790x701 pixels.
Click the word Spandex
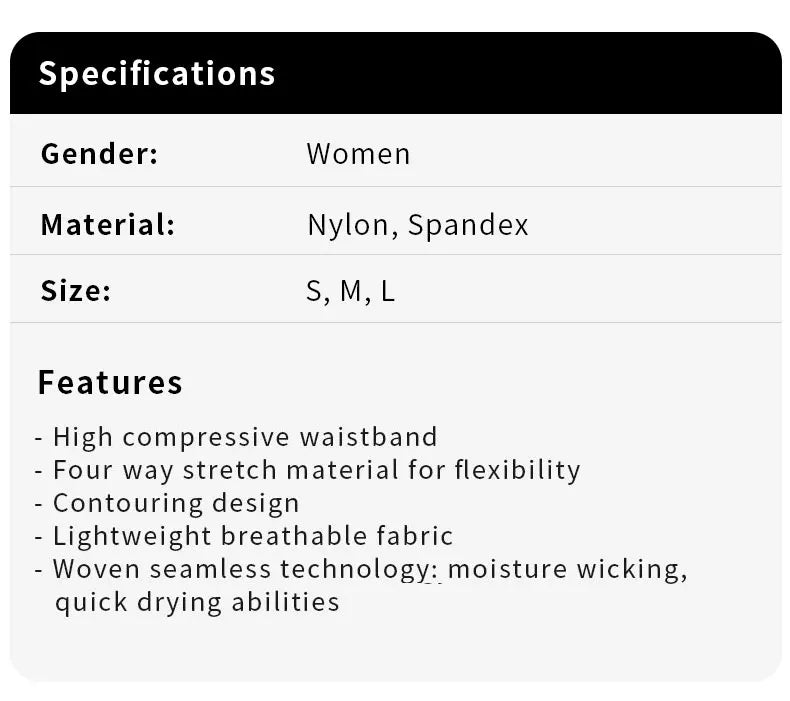pyautogui.click(x=468, y=225)
